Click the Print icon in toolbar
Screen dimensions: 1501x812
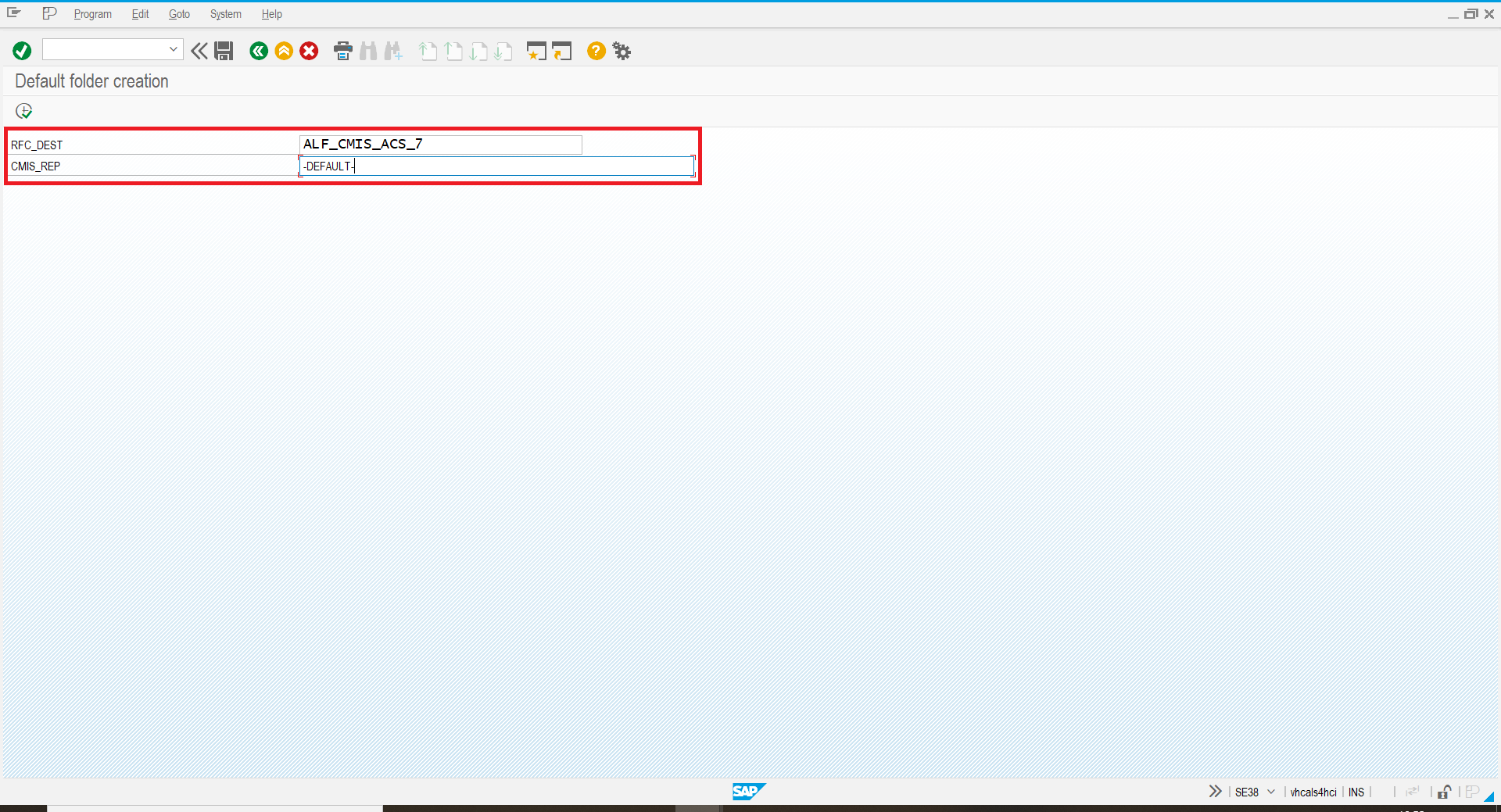tap(342, 51)
